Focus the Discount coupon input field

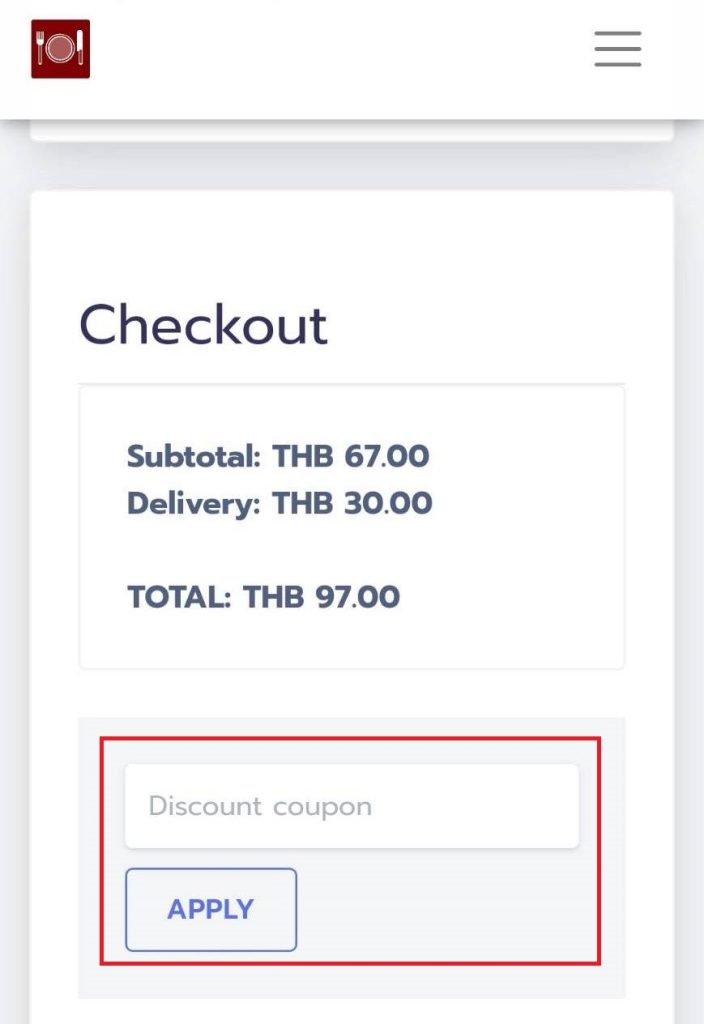(x=352, y=806)
